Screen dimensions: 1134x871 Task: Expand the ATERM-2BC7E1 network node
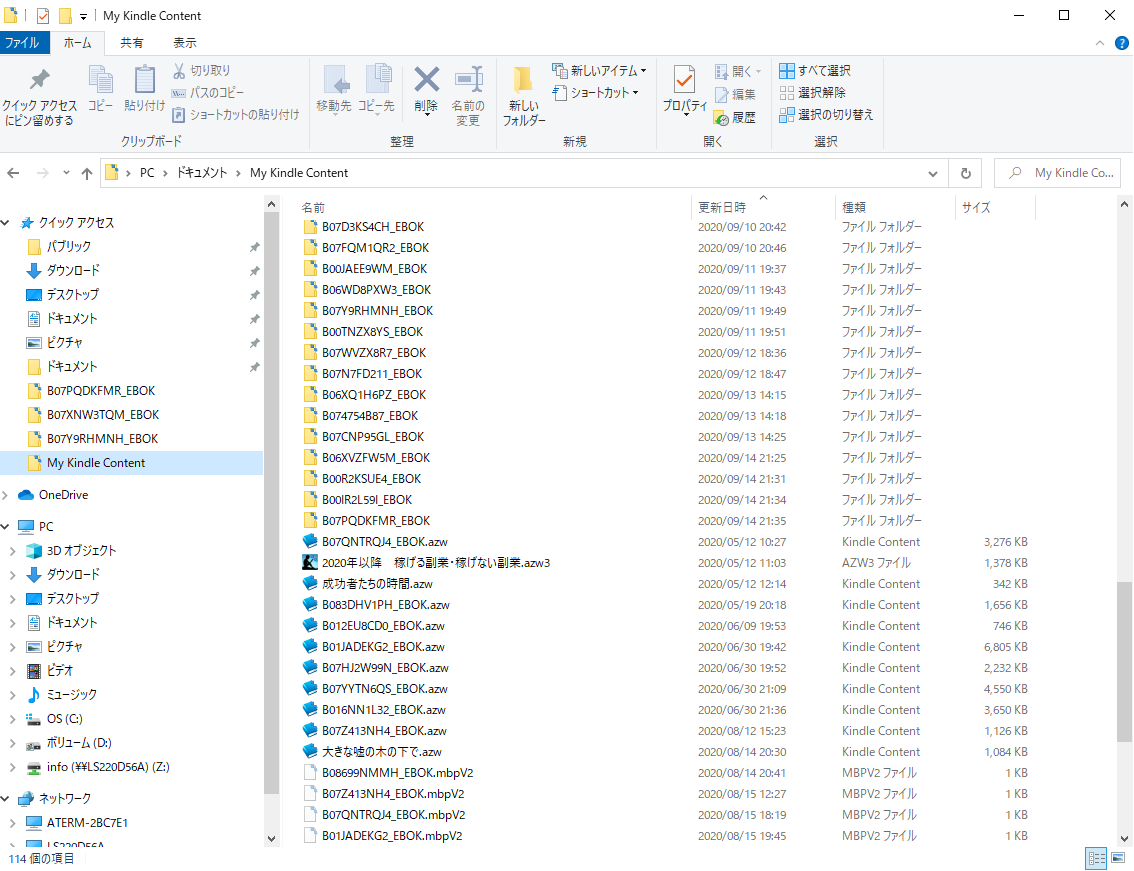point(13,823)
